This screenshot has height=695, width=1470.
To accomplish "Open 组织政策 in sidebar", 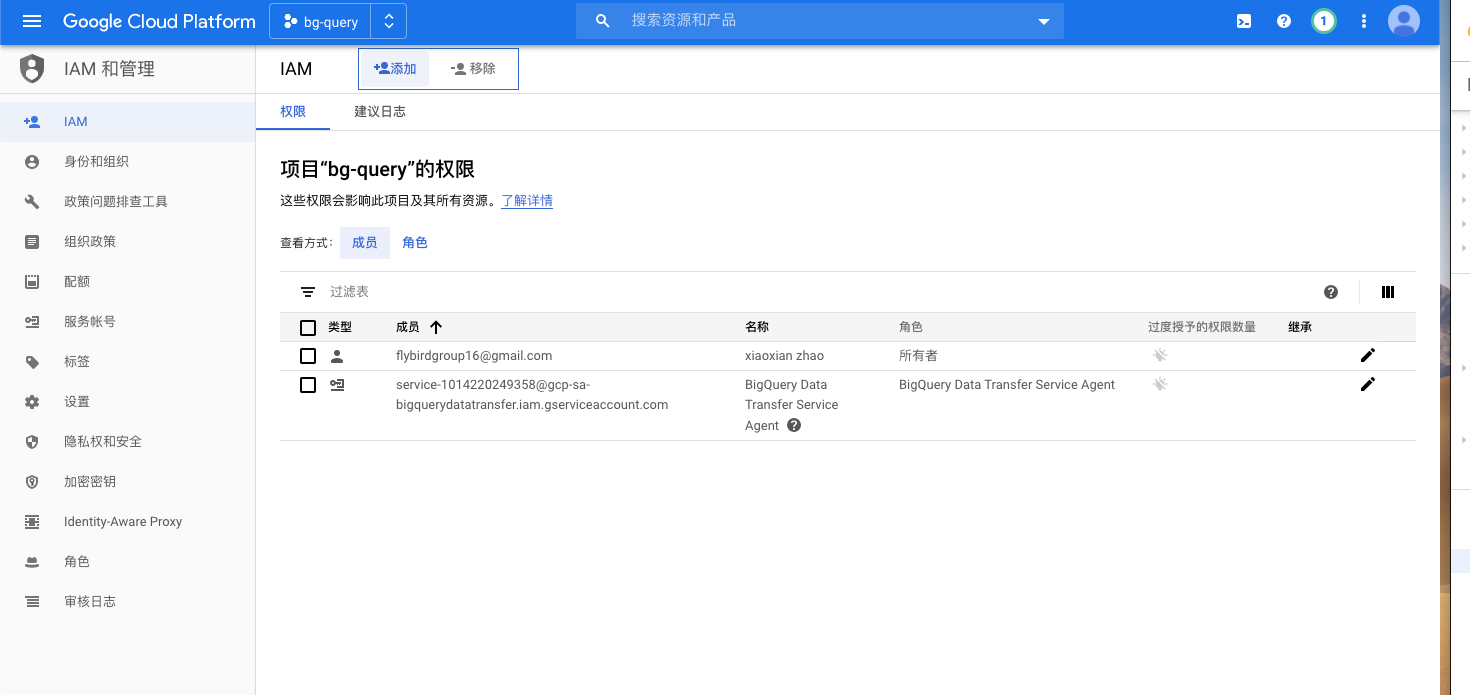I will point(127,241).
